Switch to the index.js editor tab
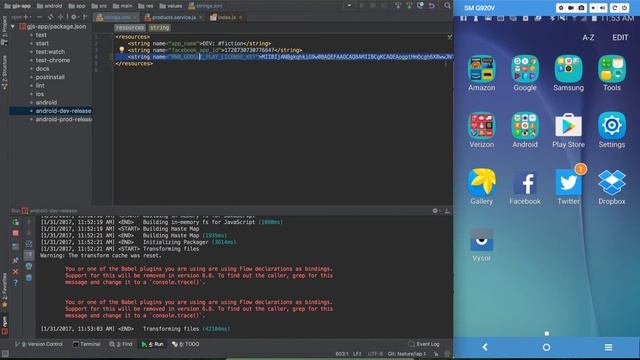Image resolution: width=640 pixels, height=360 pixels. pyautogui.click(x=227, y=17)
